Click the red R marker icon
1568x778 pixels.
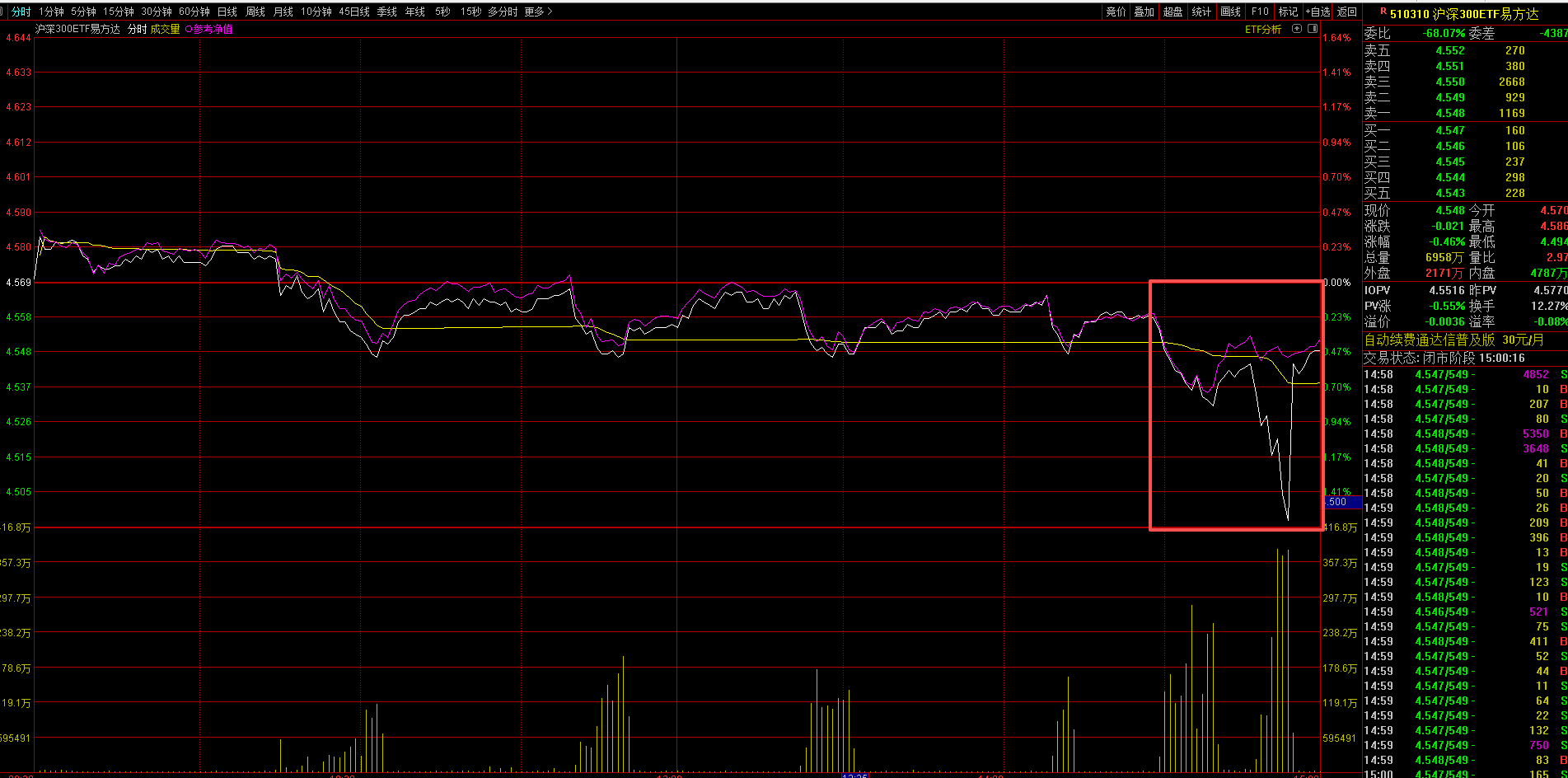click(x=1383, y=12)
